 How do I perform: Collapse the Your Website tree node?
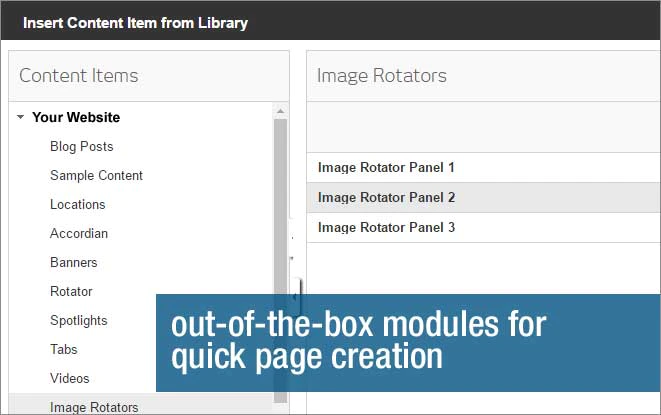(20, 117)
